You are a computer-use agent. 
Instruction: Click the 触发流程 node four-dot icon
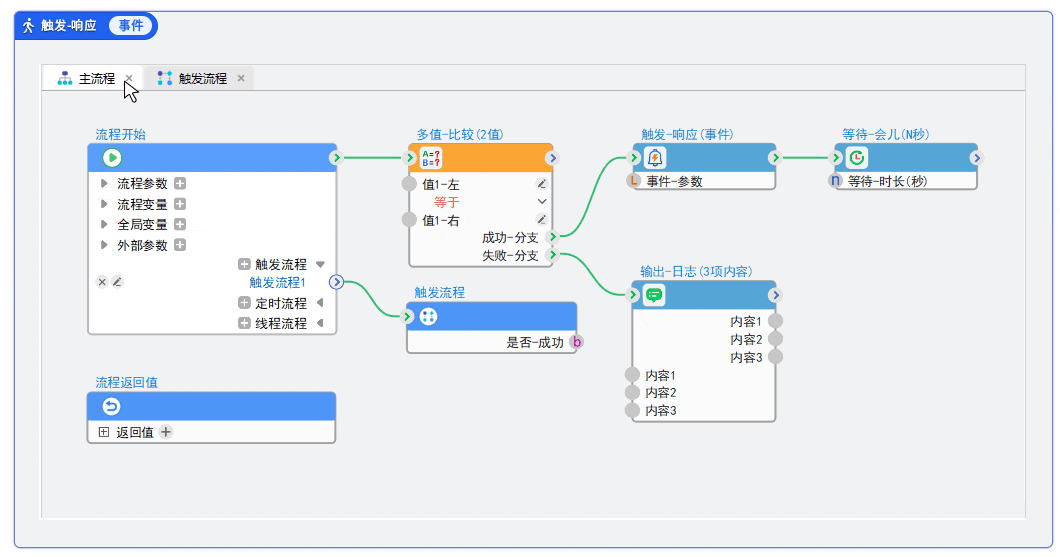(x=428, y=316)
